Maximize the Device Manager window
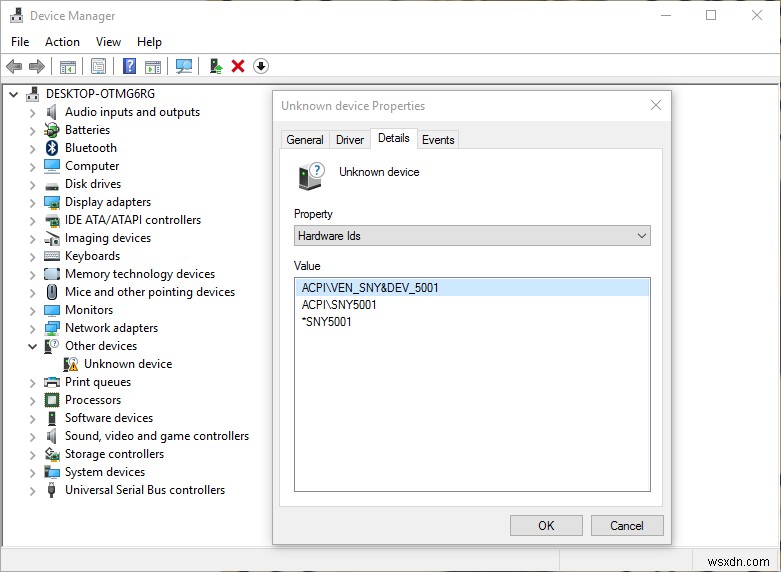This screenshot has height=572, width=781. coord(711,15)
